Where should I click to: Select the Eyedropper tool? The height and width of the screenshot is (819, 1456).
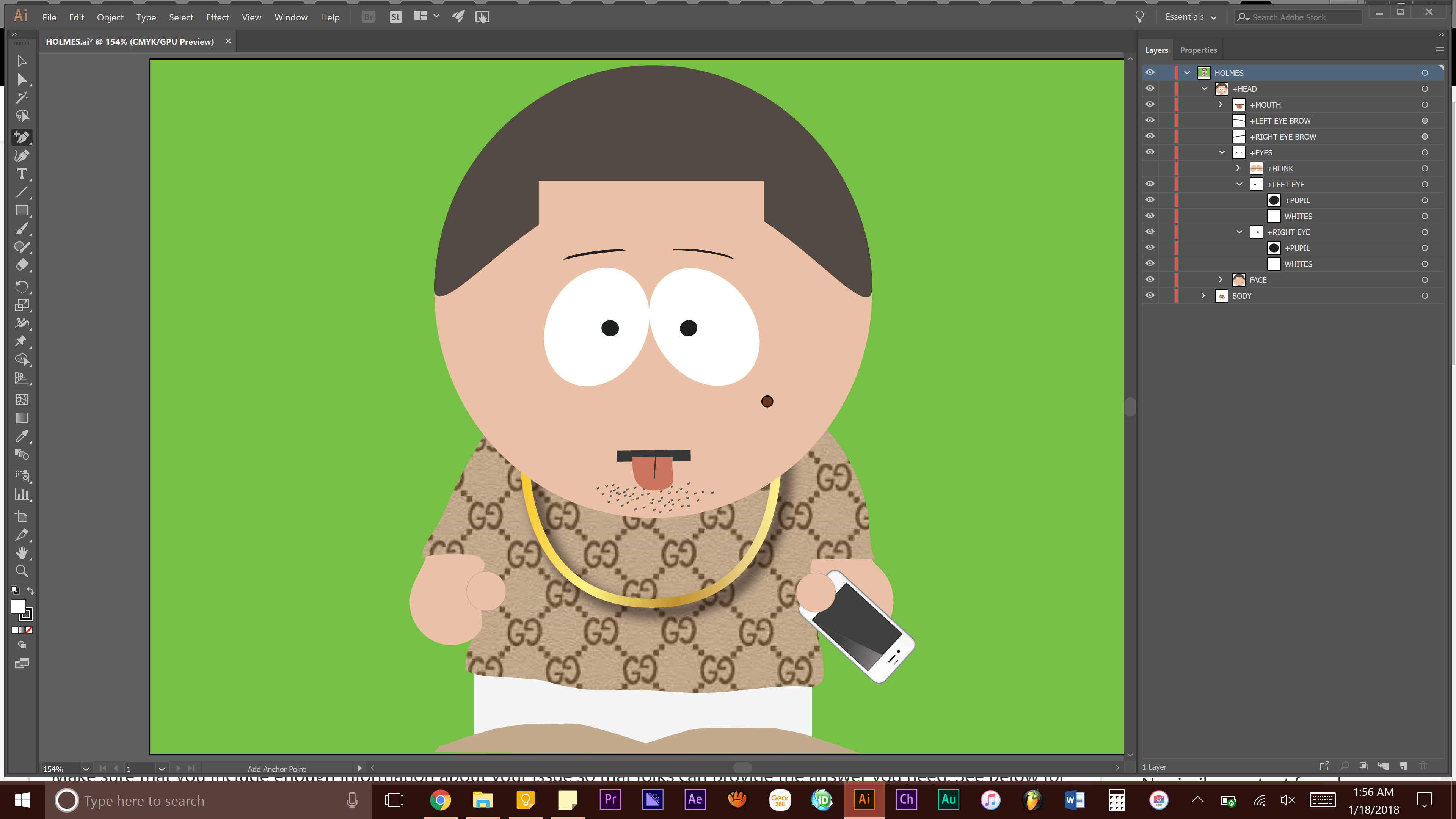click(22, 436)
